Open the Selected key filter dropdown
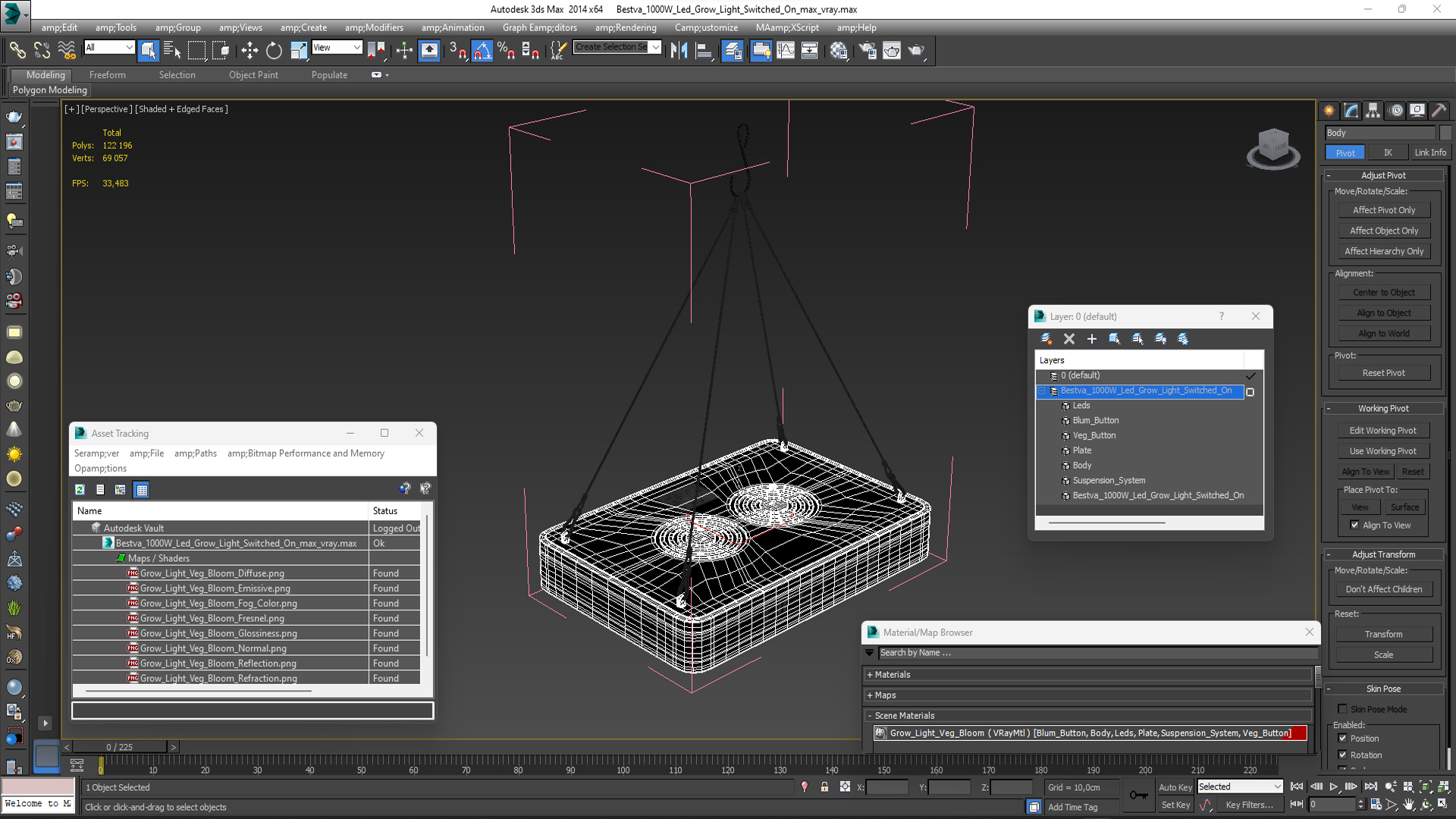 pos(1240,787)
